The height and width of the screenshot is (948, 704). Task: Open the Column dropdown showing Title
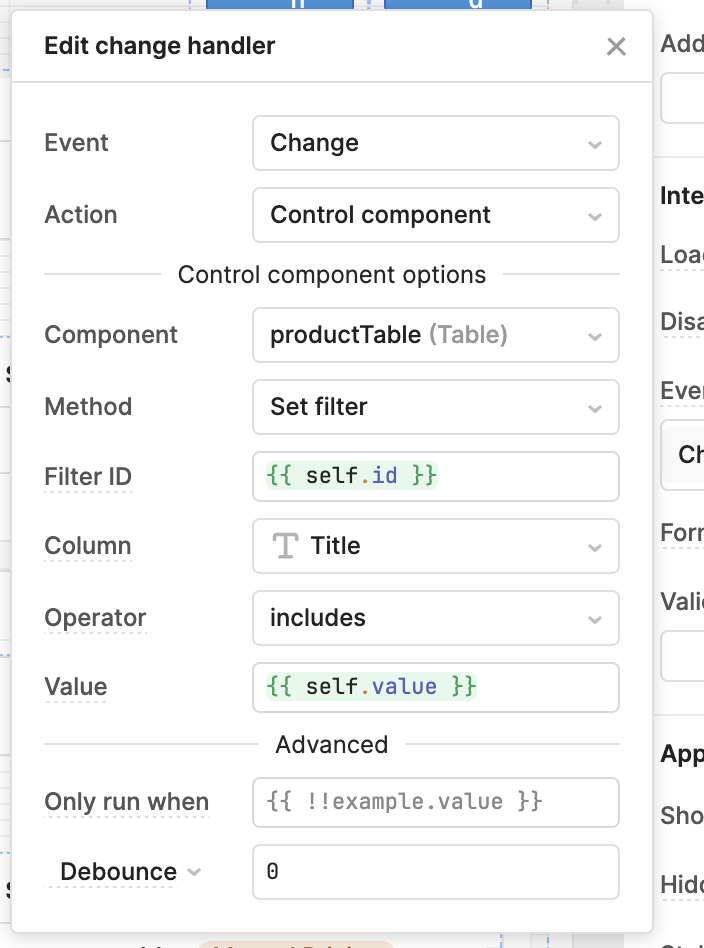point(435,546)
